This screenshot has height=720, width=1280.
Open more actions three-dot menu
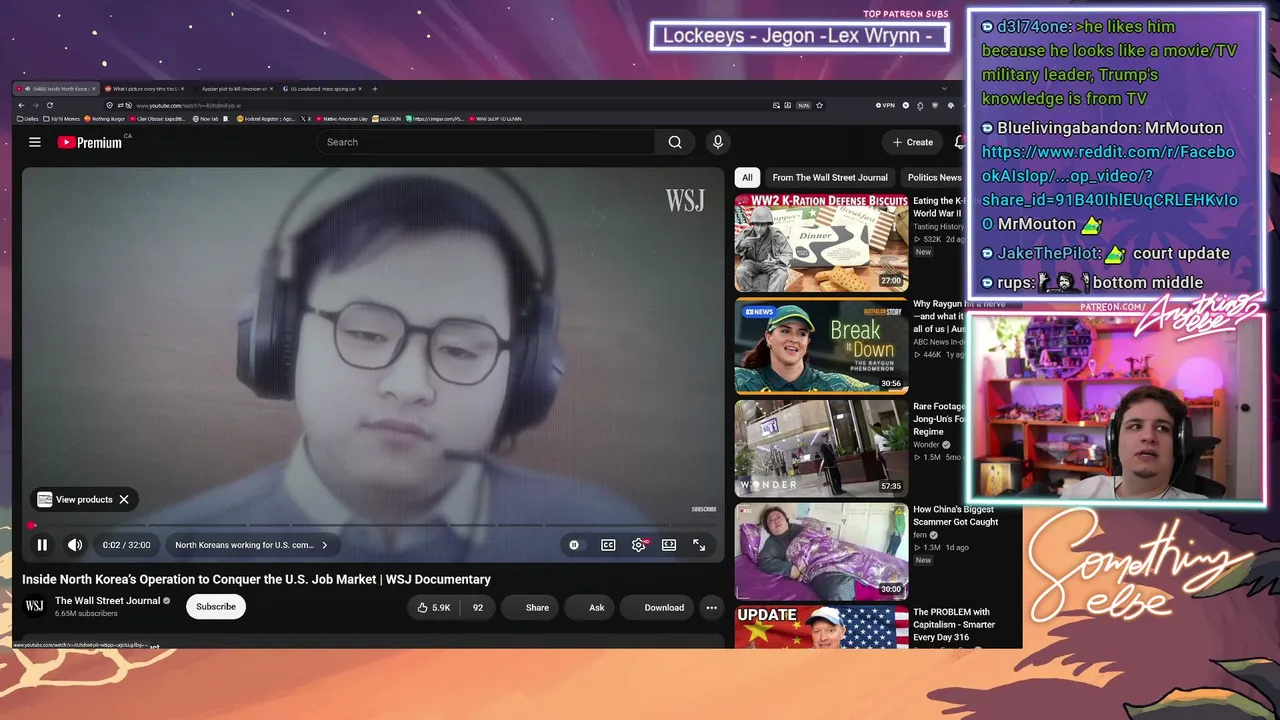point(711,607)
